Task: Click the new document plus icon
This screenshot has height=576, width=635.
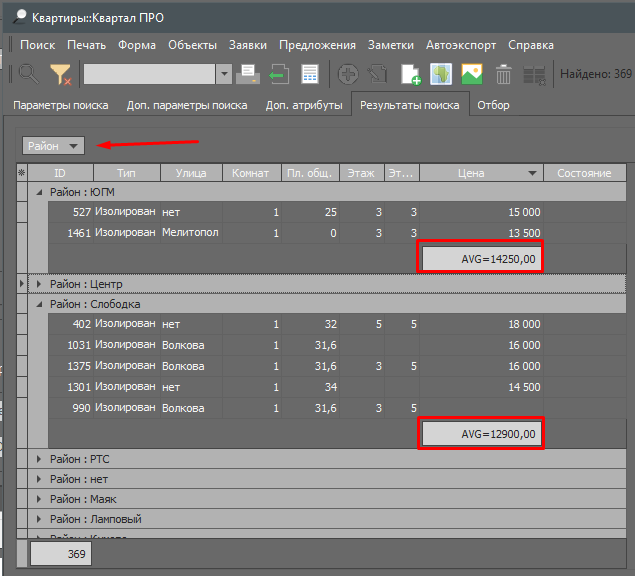Action: 411,74
